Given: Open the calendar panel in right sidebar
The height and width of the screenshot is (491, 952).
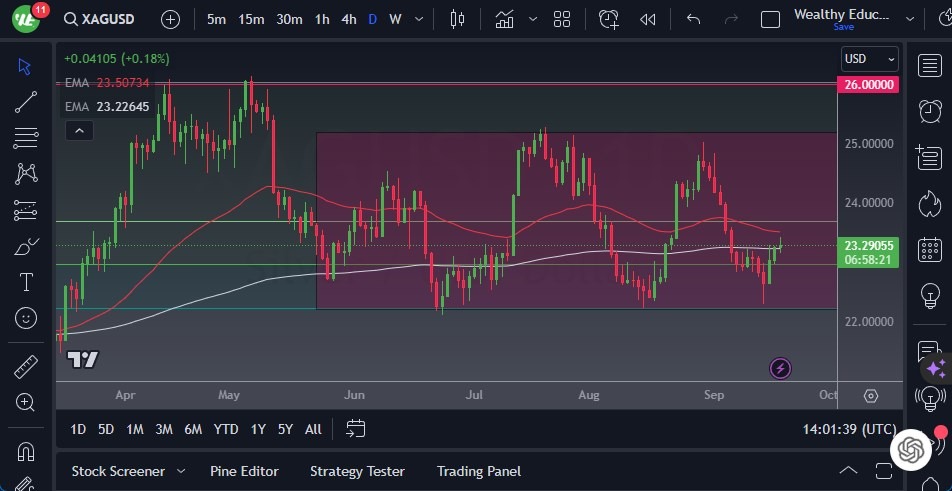Looking at the screenshot, I should coord(930,250).
